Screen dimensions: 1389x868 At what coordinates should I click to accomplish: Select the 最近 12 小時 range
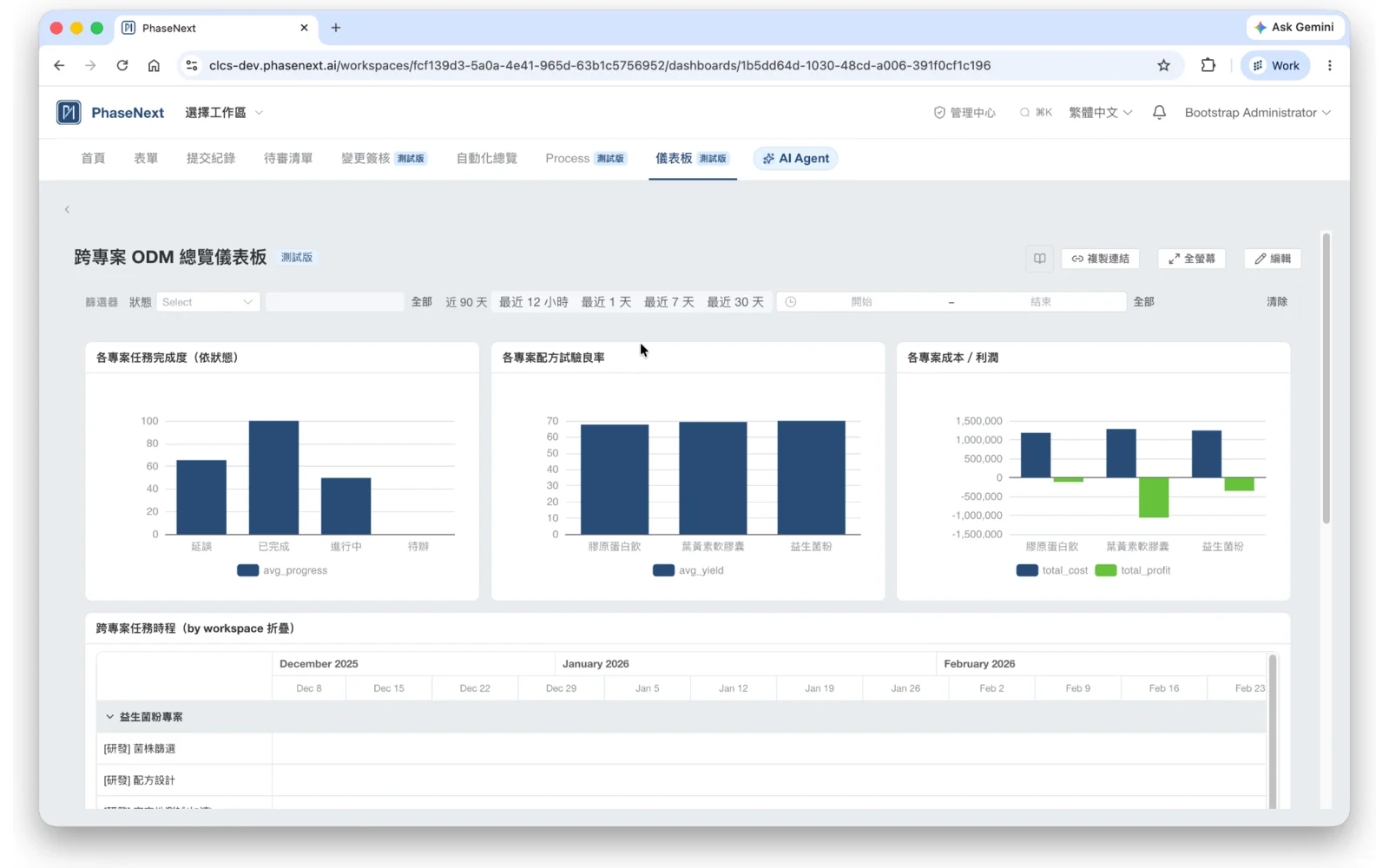click(x=533, y=302)
